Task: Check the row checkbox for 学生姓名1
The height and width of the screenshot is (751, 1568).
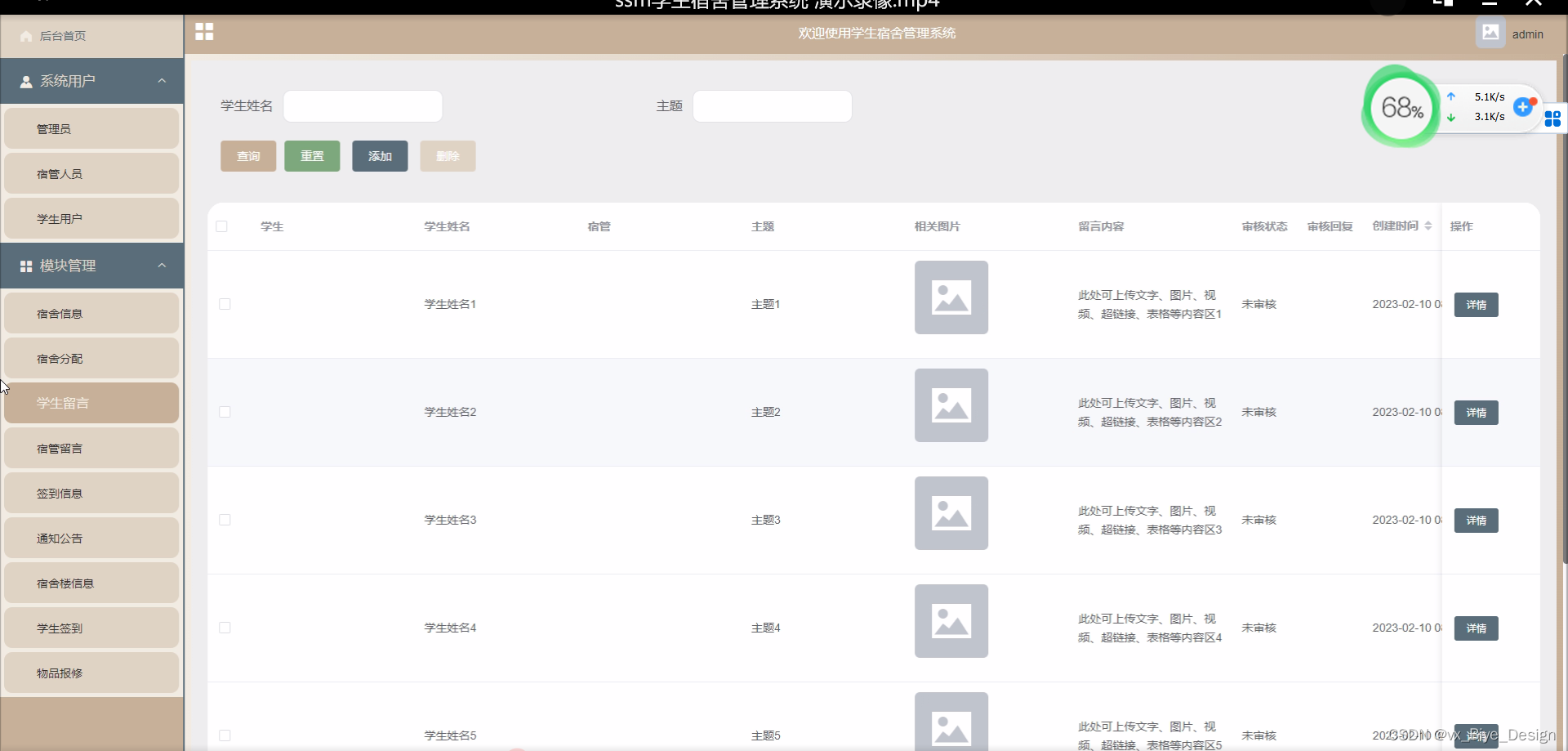Action: pyautogui.click(x=225, y=304)
